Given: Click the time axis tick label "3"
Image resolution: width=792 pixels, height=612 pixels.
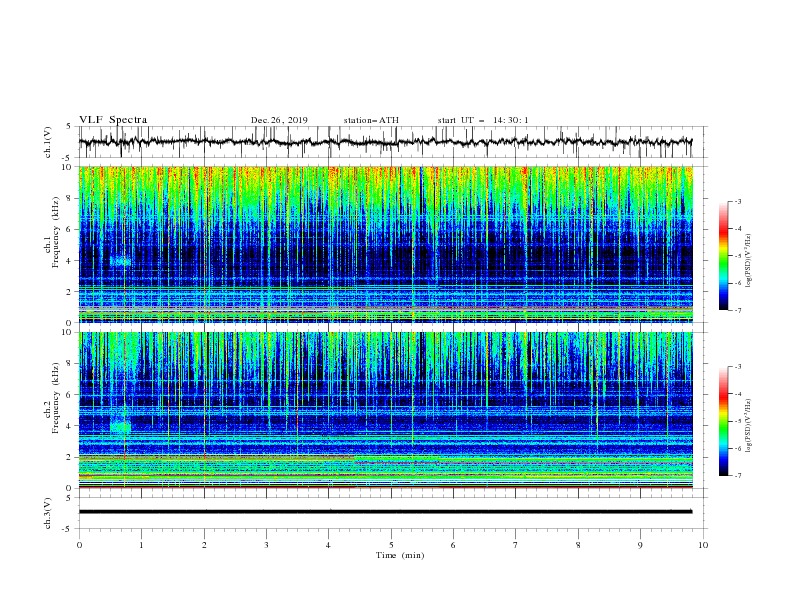Looking at the screenshot, I should tap(266, 545).
